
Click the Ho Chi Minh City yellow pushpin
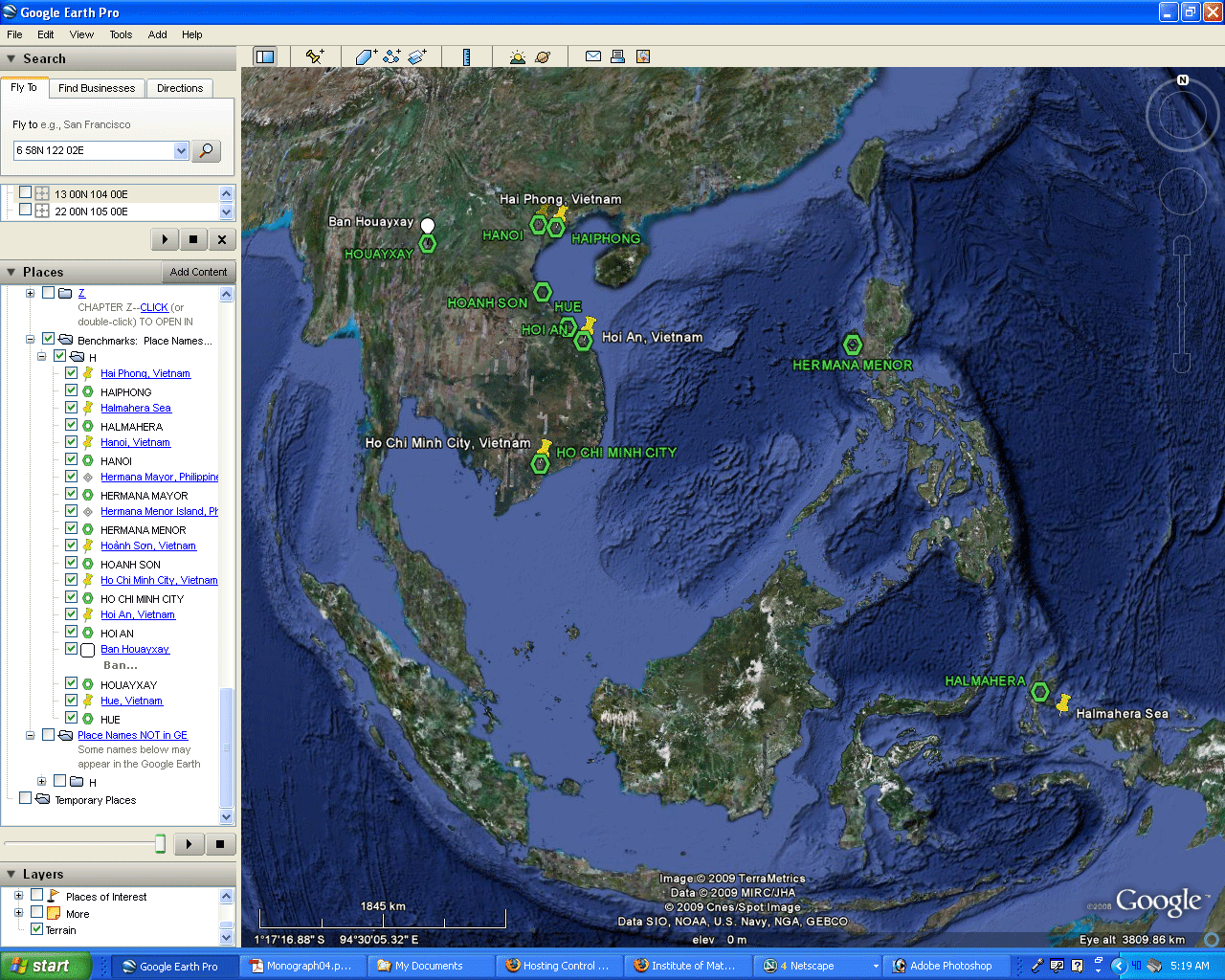545,447
